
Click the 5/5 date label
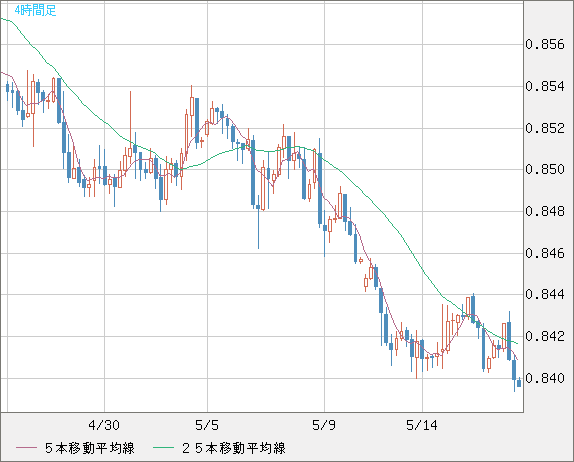pos(207,425)
